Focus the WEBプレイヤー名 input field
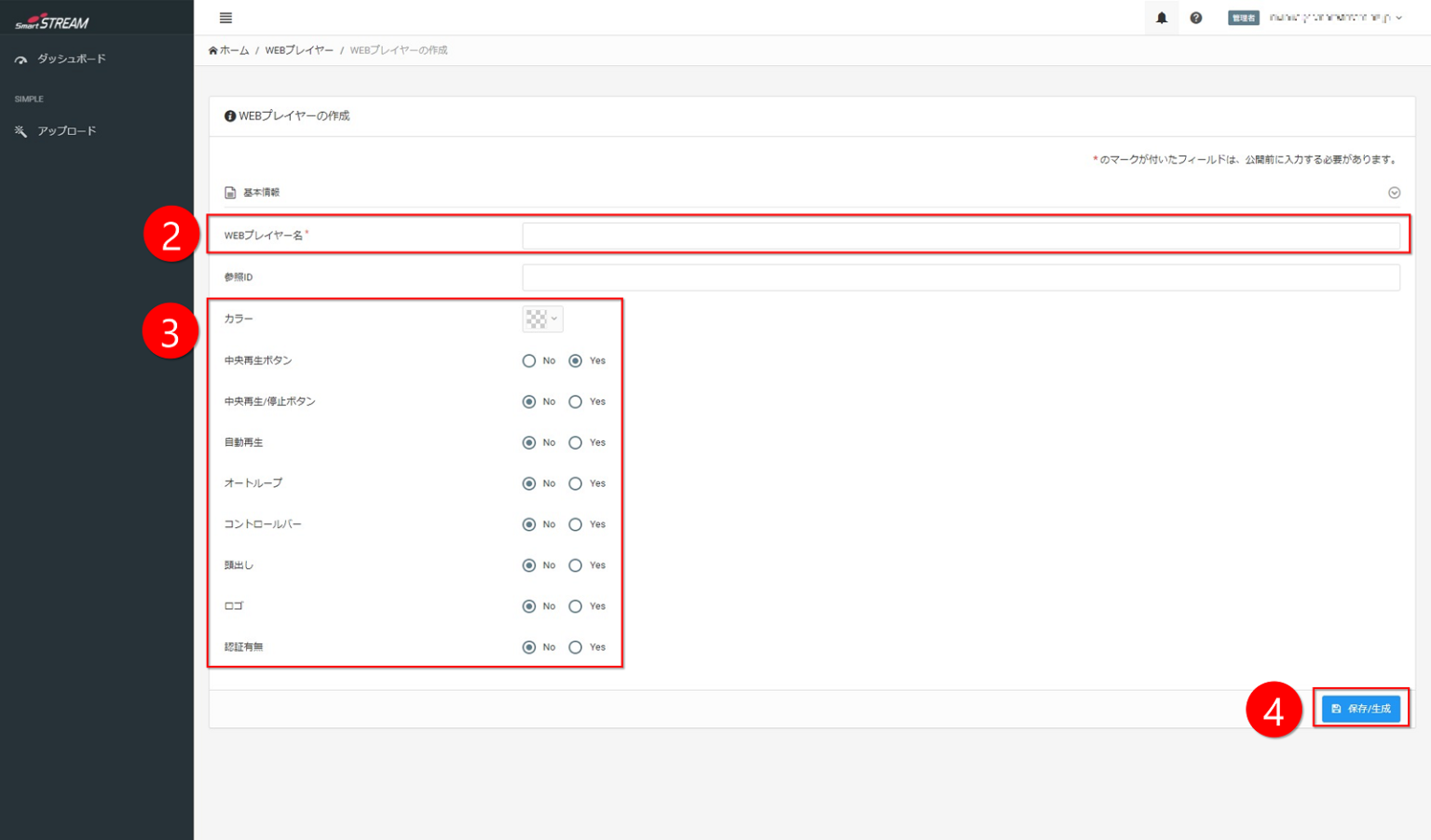Image resolution: width=1431 pixels, height=840 pixels. [960, 237]
